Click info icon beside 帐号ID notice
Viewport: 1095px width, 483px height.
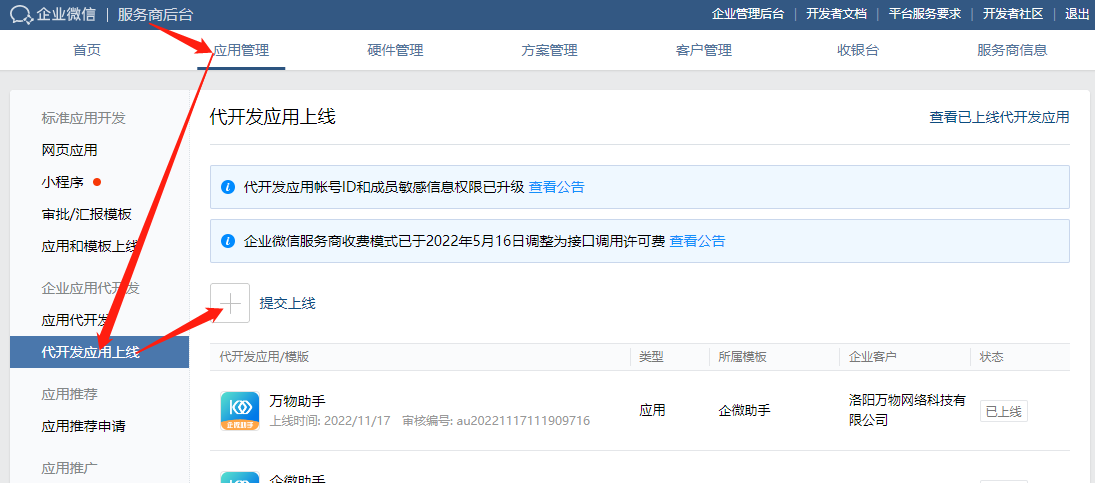(x=227, y=187)
